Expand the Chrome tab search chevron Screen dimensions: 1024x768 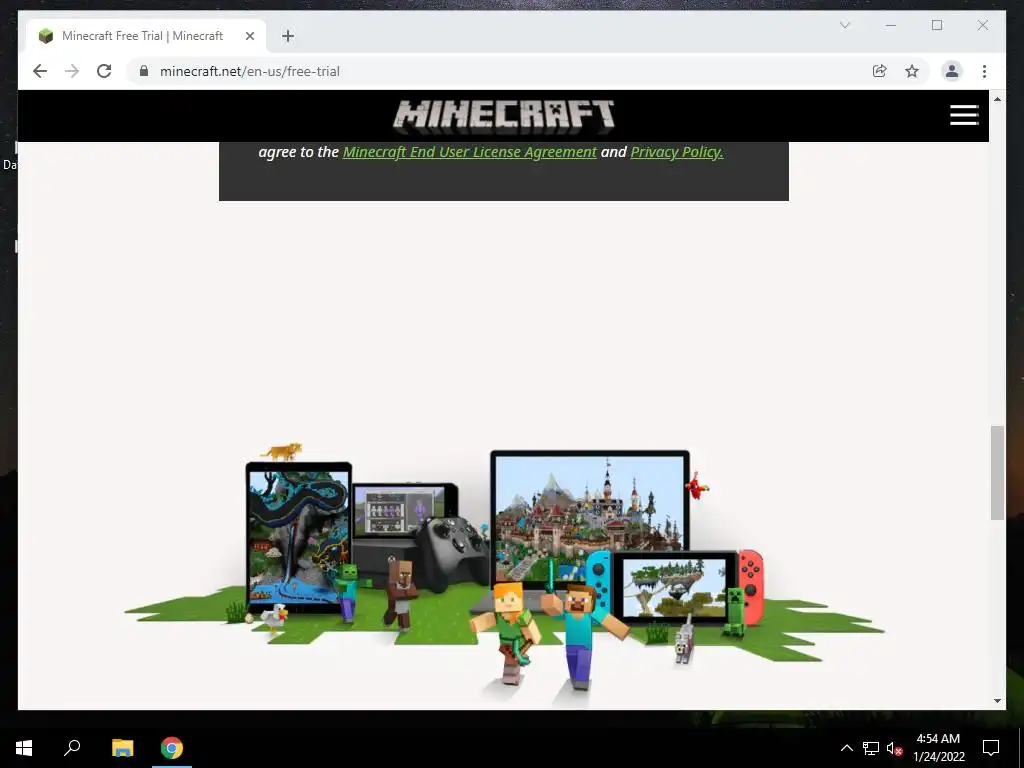point(844,25)
